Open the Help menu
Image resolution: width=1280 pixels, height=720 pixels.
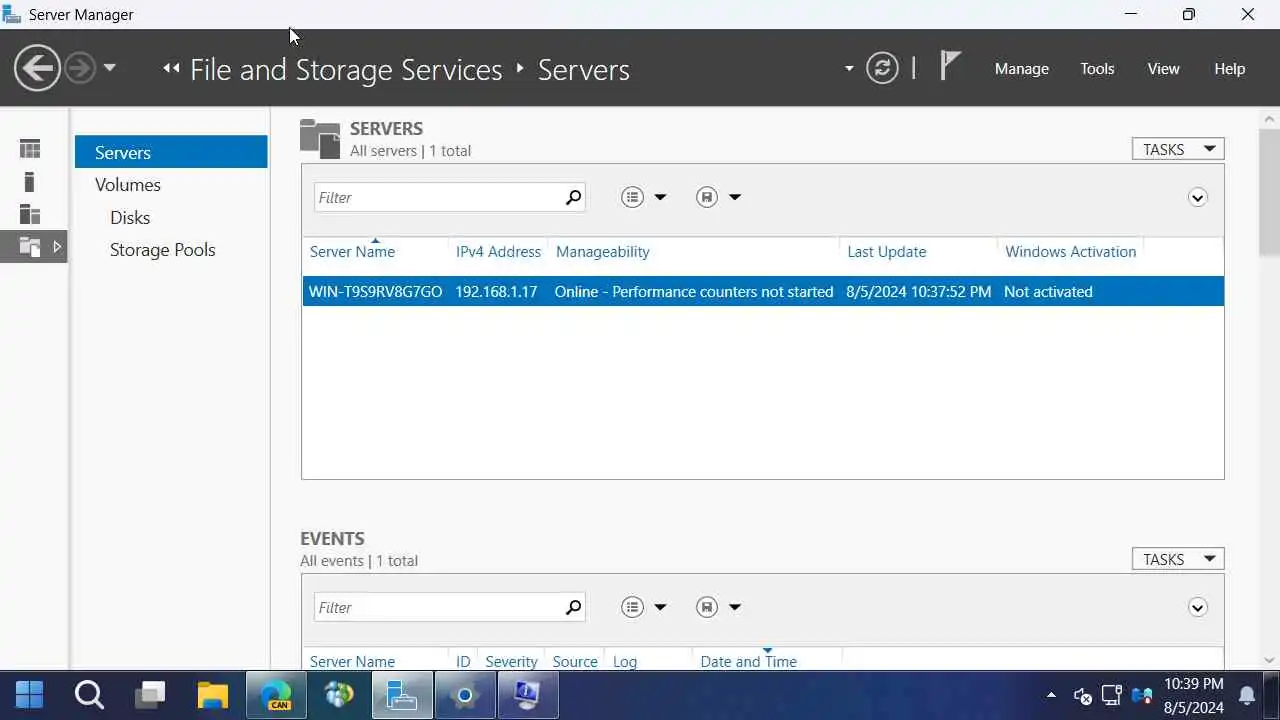1229,69
